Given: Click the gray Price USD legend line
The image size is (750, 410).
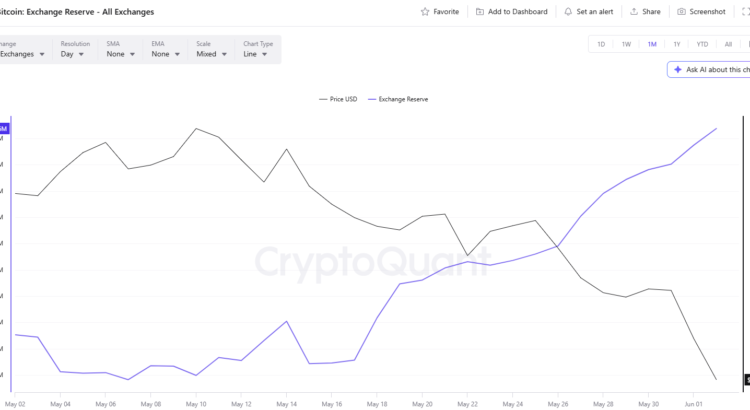Looking at the screenshot, I should click(x=323, y=99).
